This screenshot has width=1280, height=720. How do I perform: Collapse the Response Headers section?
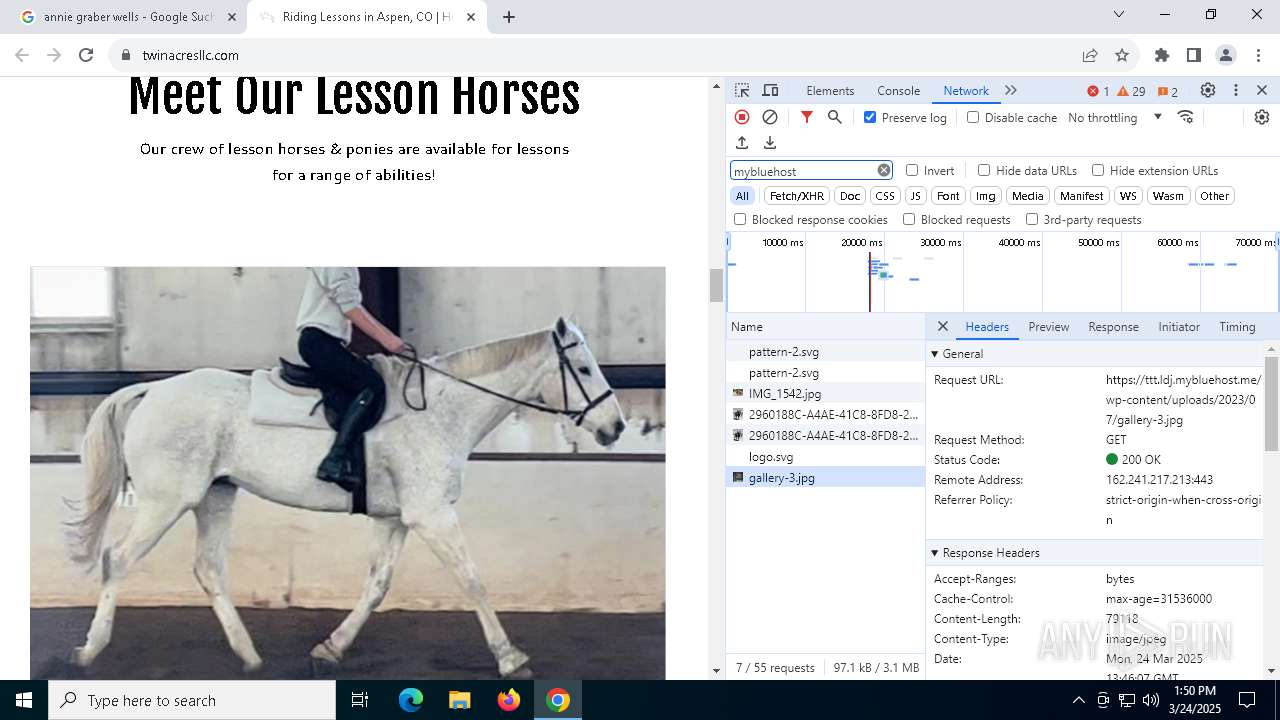point(935,553)
